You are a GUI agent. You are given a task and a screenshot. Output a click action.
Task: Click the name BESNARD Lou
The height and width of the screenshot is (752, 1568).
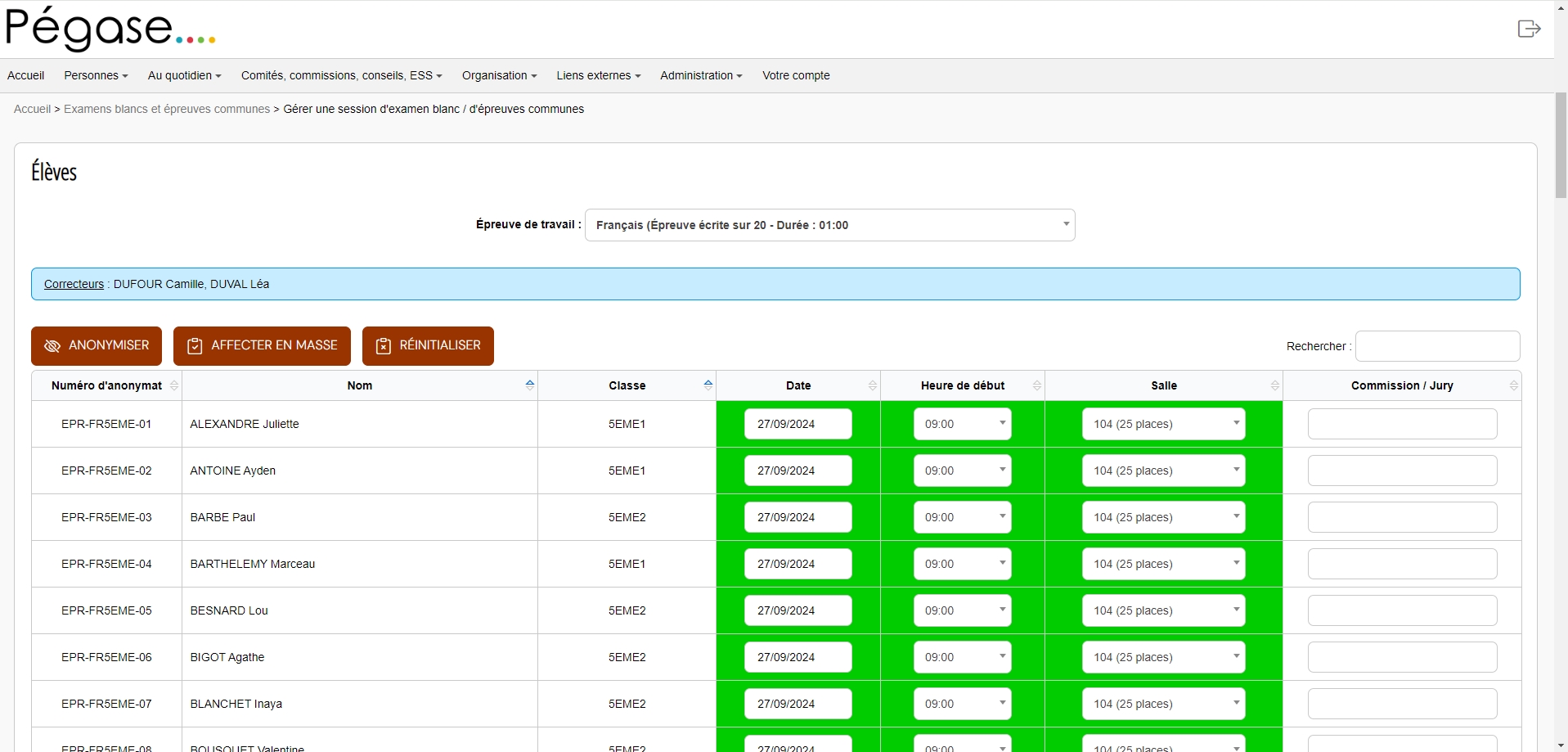click(229, 610)
